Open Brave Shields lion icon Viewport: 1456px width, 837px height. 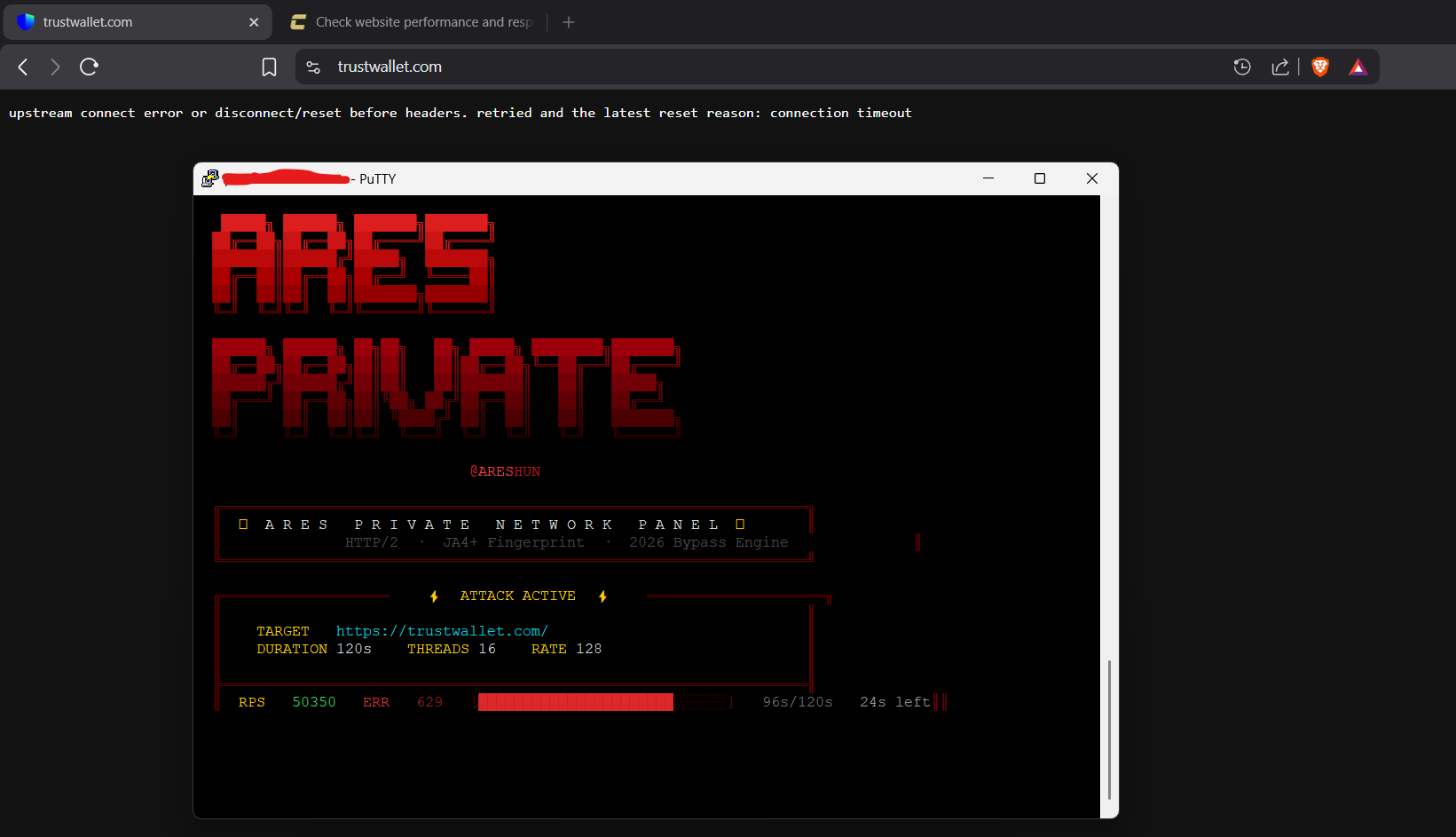(1320, 67)
